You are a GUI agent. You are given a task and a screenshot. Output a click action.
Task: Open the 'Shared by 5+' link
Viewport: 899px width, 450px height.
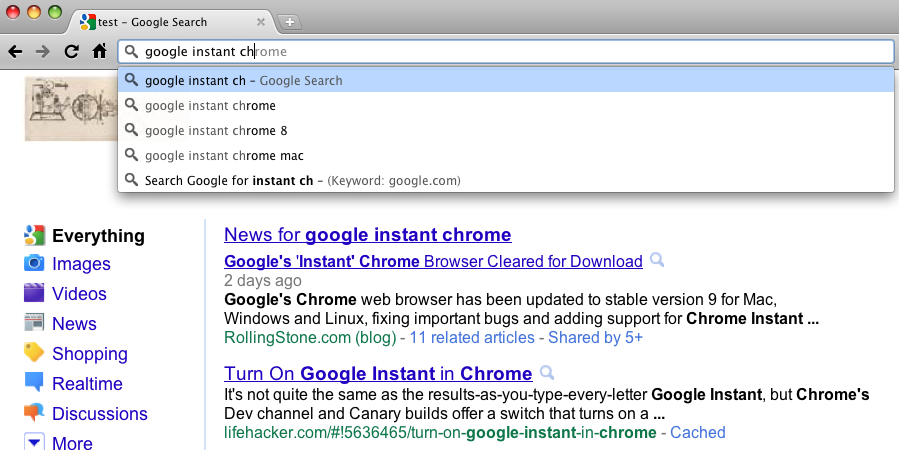[x=595, y=337]
